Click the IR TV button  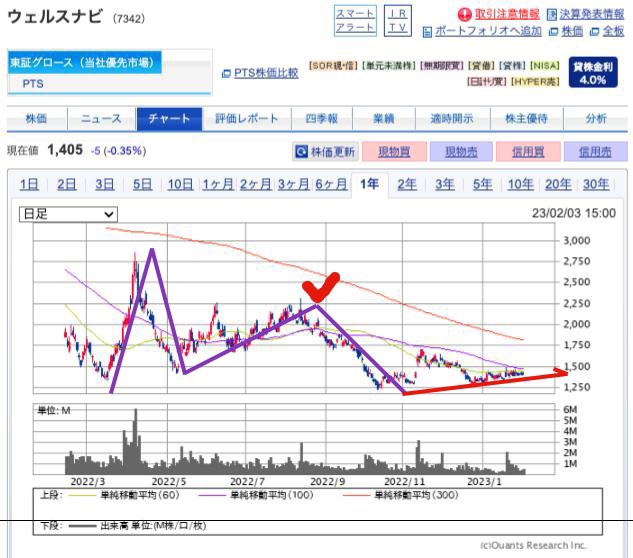pos(398,21)
